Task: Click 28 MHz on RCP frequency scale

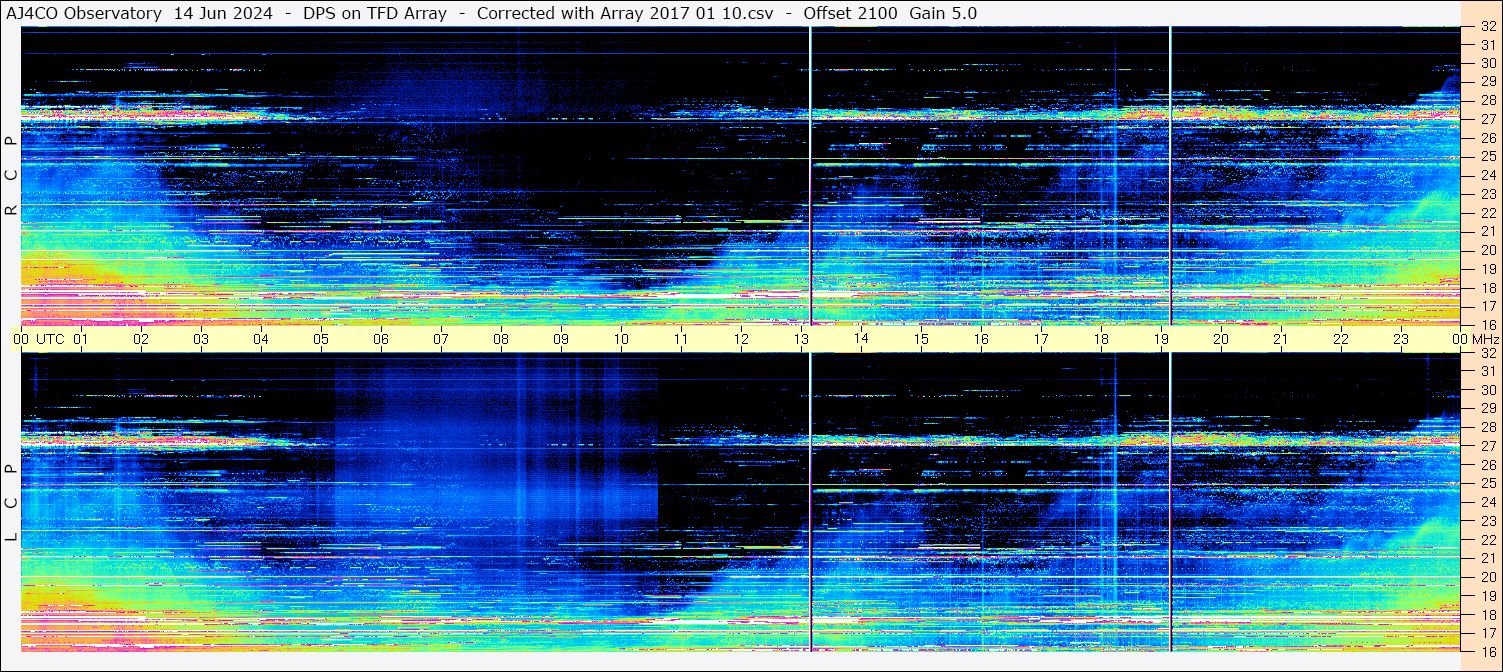Action: click(x=1487, y=101)
